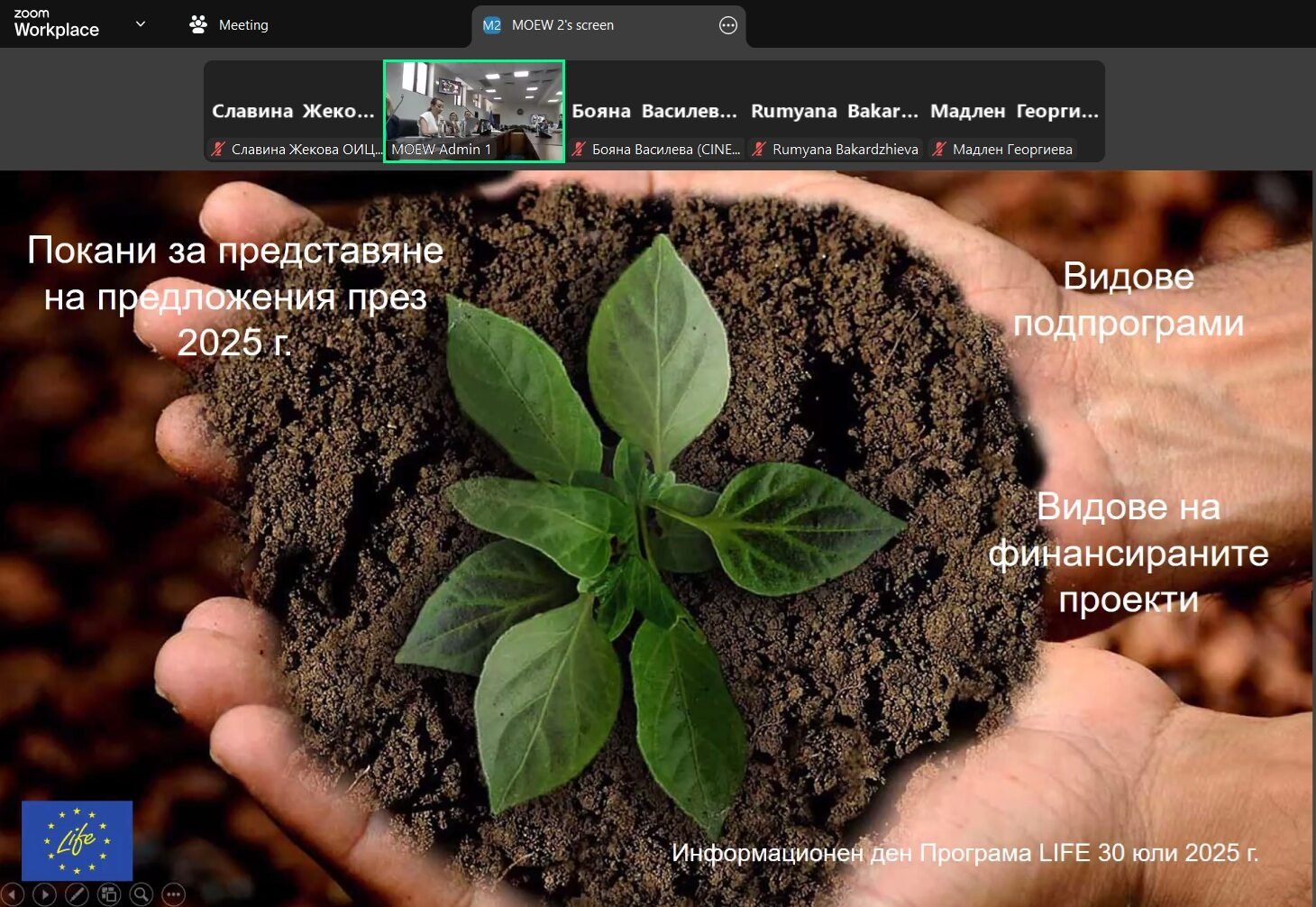Click muted mic icon for Бояна Василева
This screenshot has width=1316, height=907.
pos(579,150)
